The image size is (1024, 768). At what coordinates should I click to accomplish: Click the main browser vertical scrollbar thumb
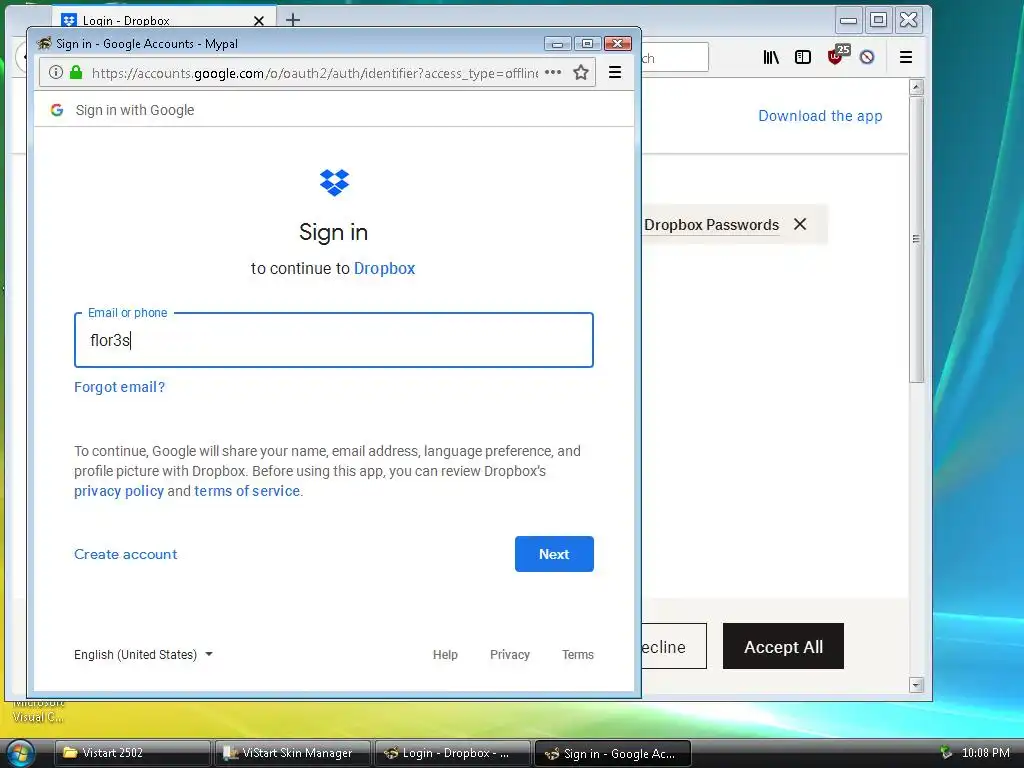click(916, 239)
